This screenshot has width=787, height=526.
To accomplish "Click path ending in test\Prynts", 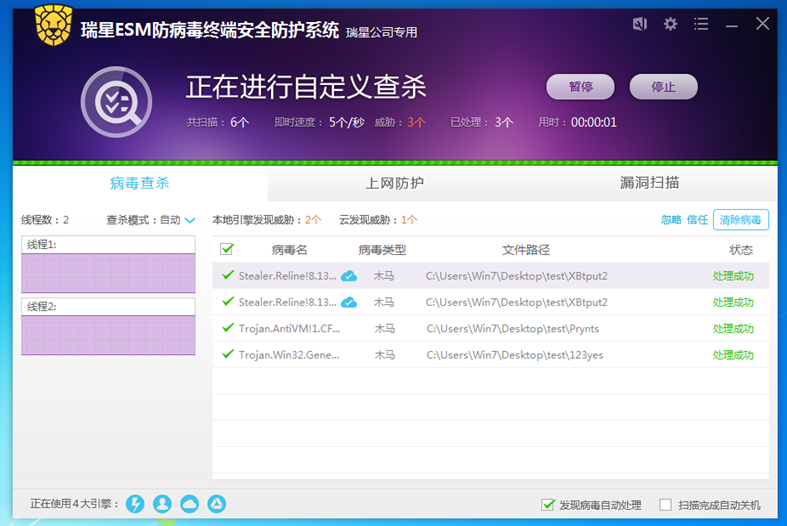I will 512,329.
